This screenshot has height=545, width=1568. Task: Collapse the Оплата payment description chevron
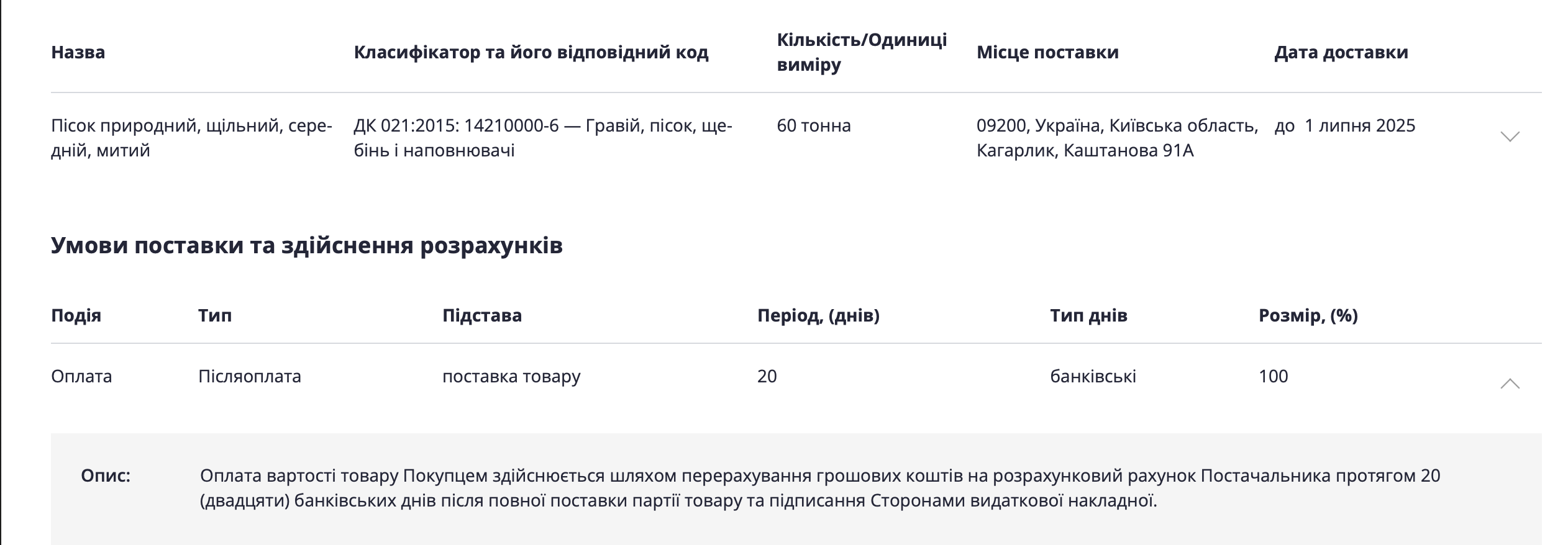[x=1509, y=384]
